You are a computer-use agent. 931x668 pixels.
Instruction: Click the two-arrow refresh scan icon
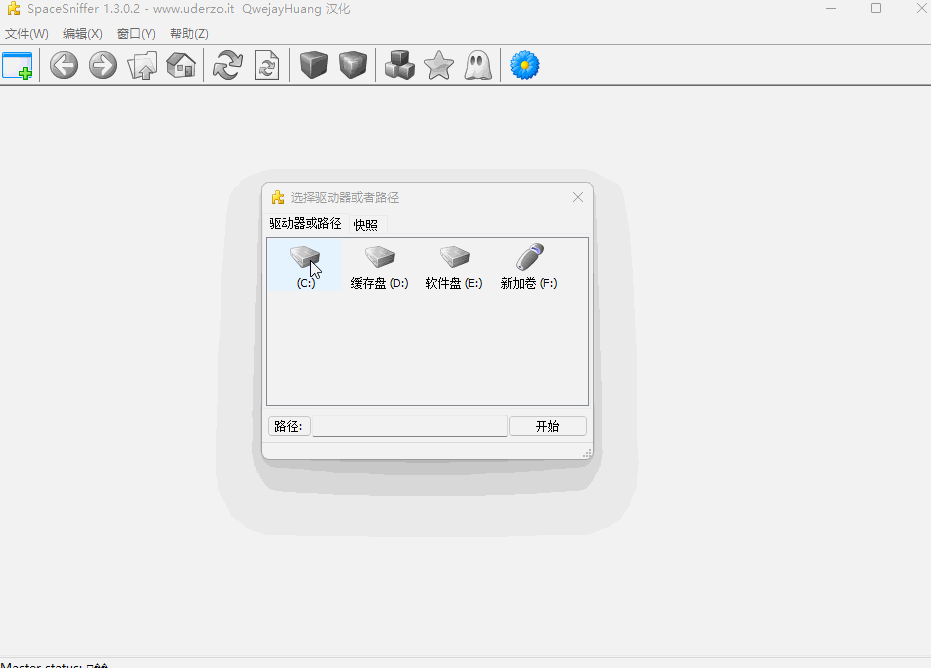[x=228, y=66]
